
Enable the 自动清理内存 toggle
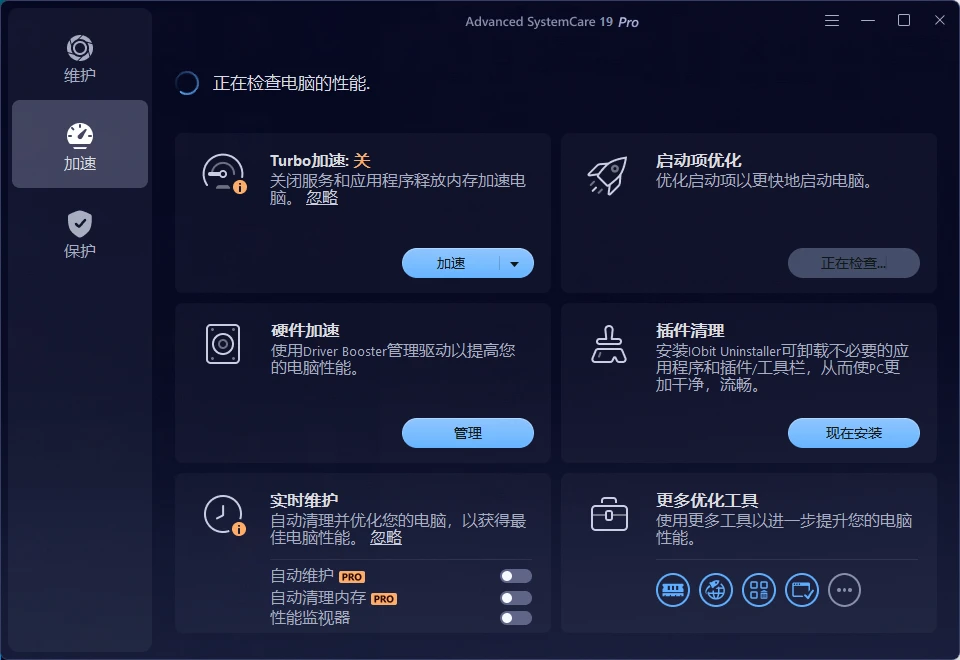click(x=515, y=597)
